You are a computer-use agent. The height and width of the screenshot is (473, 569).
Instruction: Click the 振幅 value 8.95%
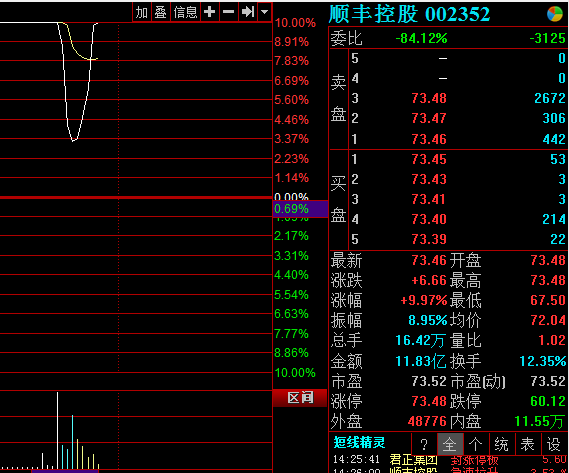click(428, 321)
